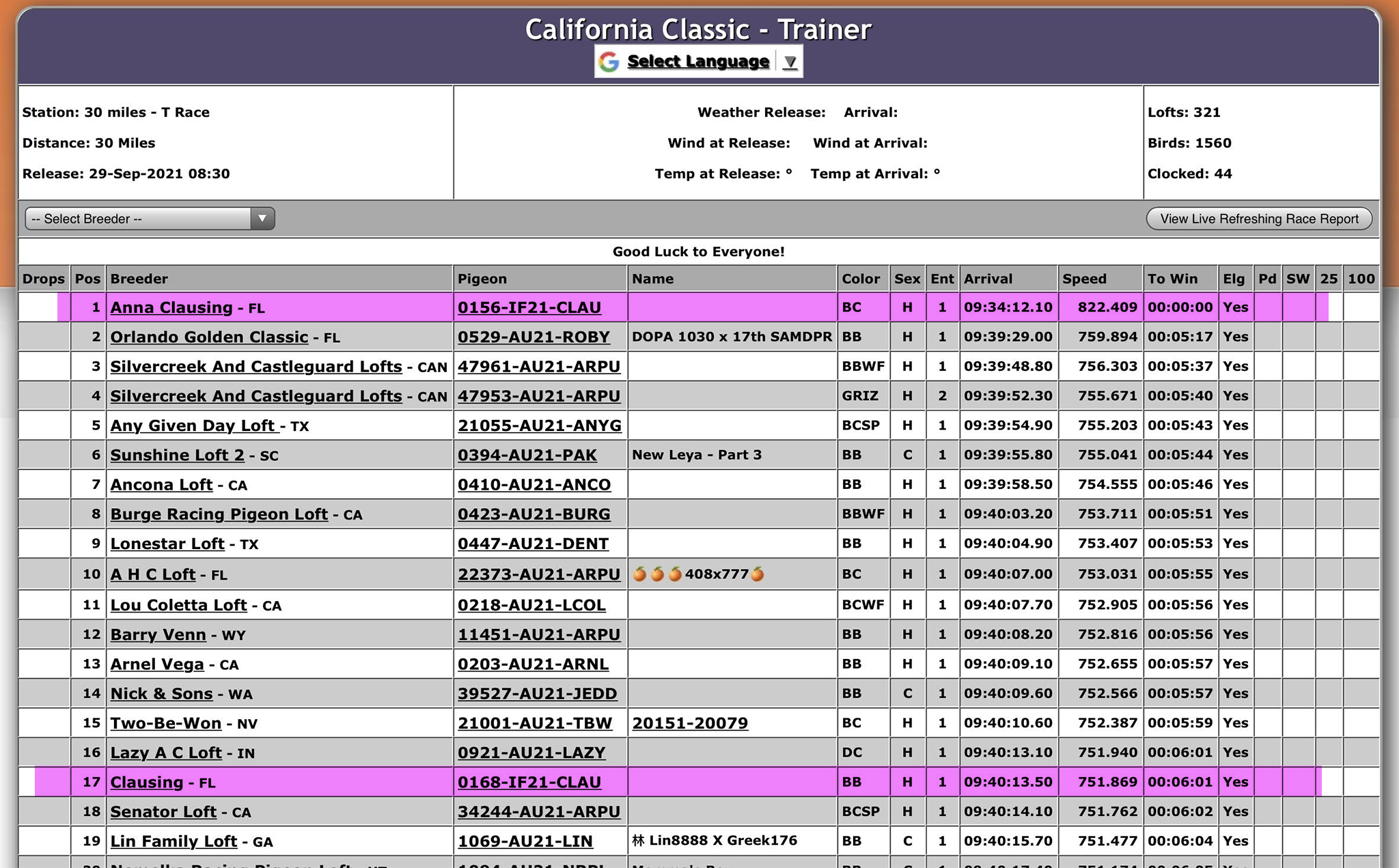Screen dimensions: 1399x868
Task: Open pigeon 0156-IF21-CLAU details
Action: [529, 307]
